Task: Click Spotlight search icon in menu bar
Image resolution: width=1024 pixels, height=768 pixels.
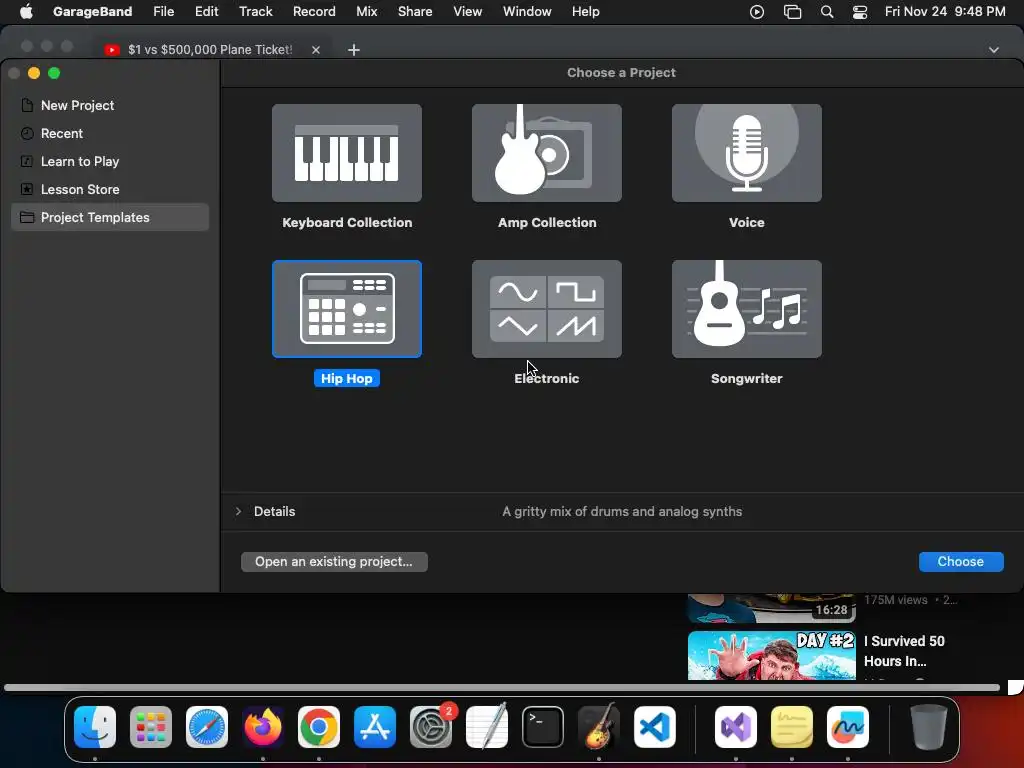Action: (827, 12)
